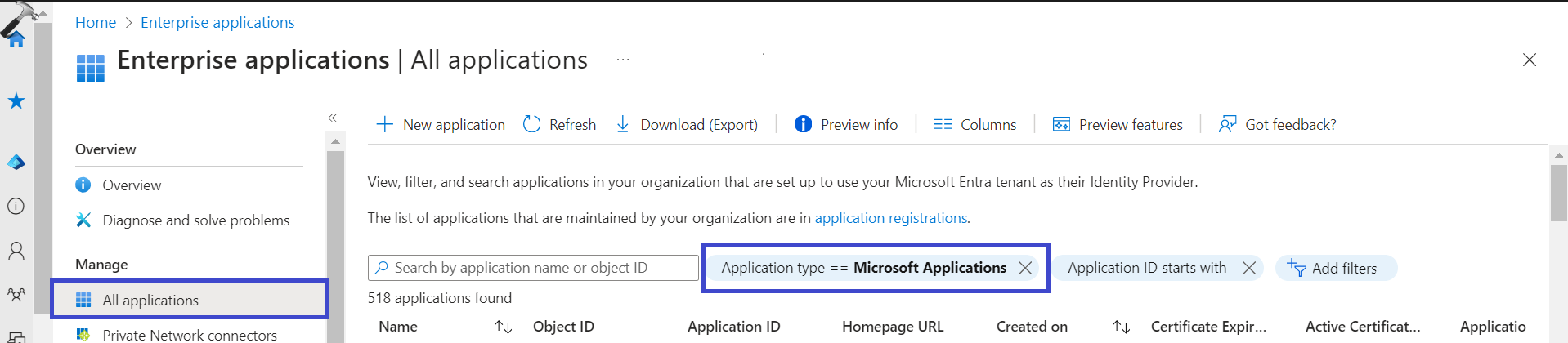Select All applications in Manage menu
The height and width of the screenshot is (343, 1568).
click(150, 300)
